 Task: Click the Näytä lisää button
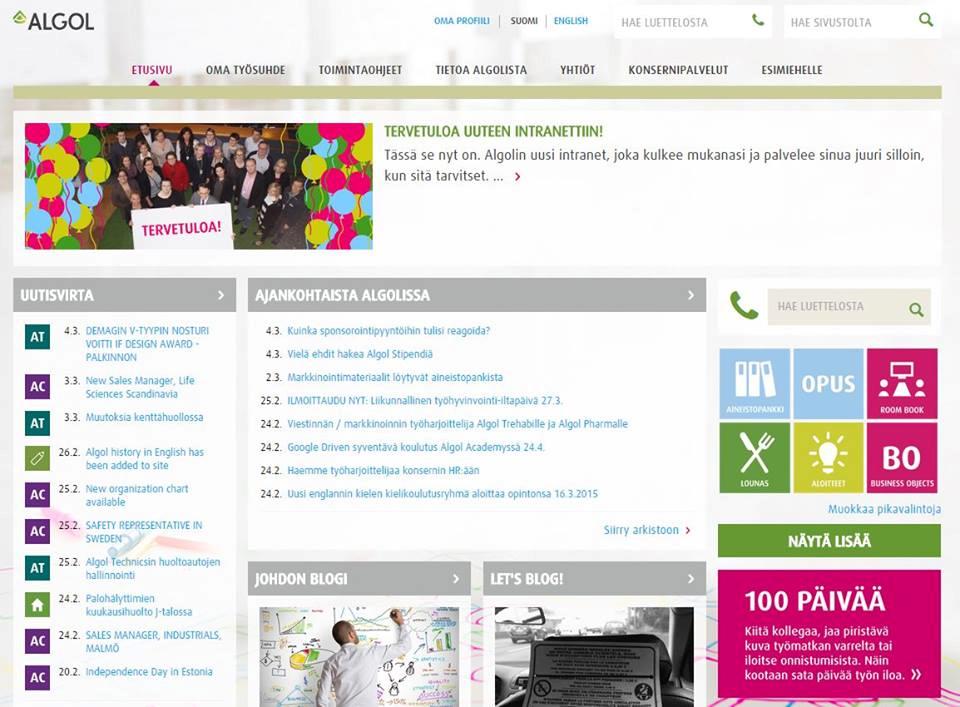(829, 541)
